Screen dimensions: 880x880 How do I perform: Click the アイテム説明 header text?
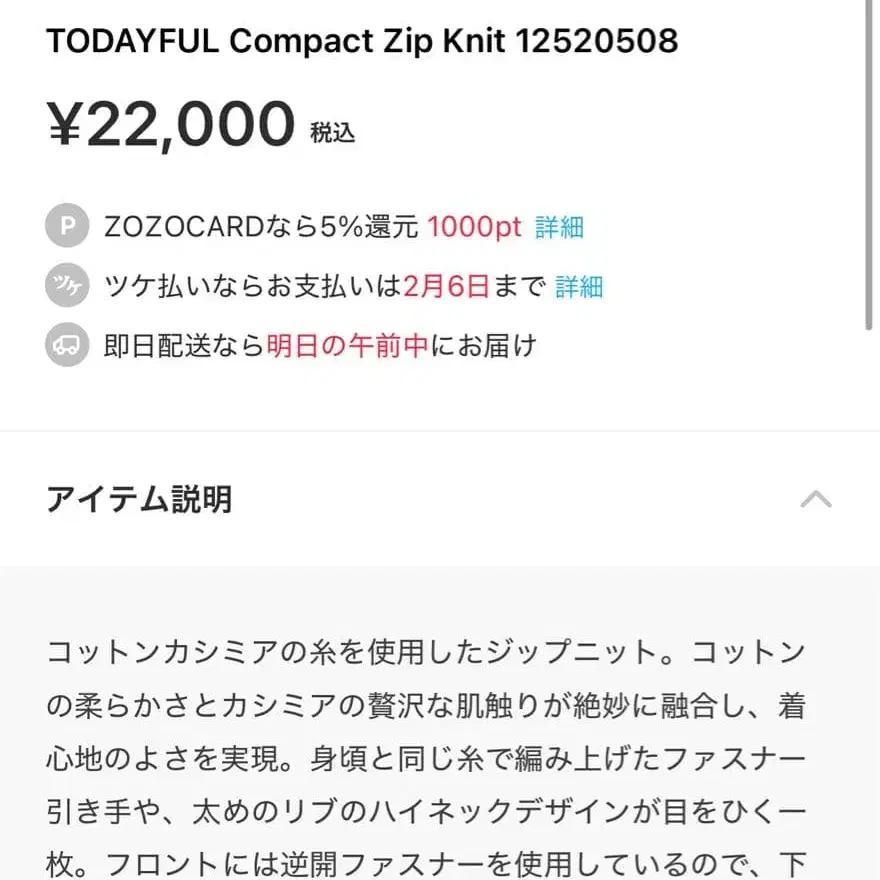point(140,499)
